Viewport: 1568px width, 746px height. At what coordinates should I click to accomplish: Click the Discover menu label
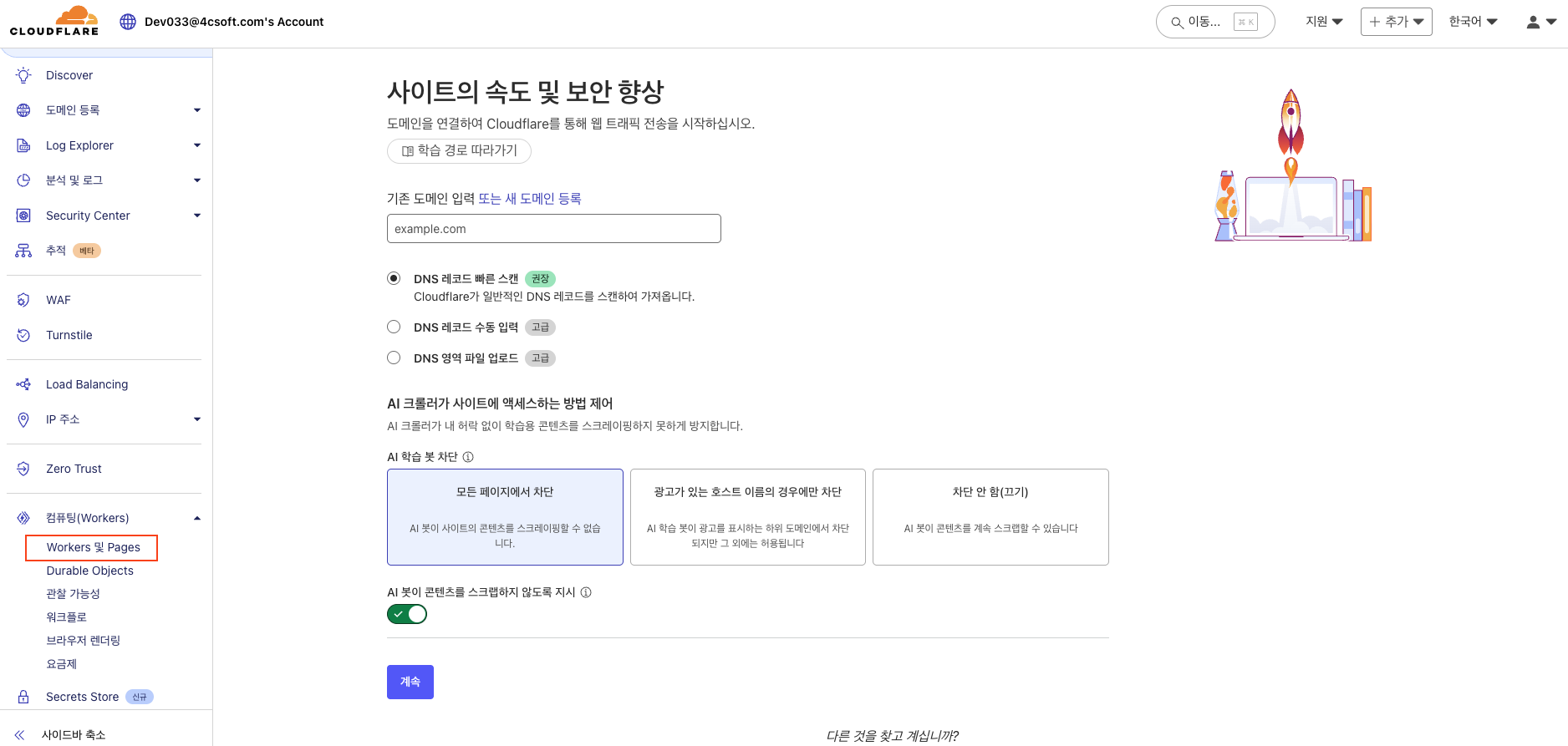click(x=69, y=75)
